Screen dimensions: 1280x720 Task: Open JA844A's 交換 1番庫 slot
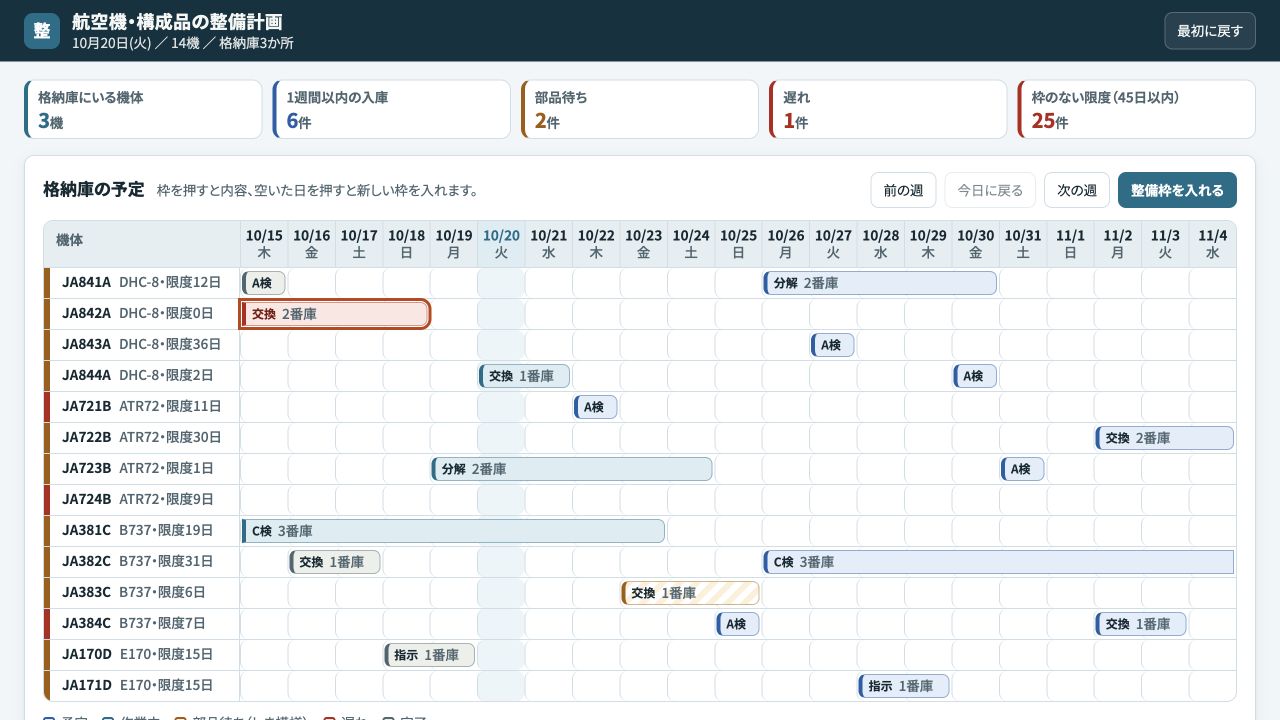click(524, 376)
